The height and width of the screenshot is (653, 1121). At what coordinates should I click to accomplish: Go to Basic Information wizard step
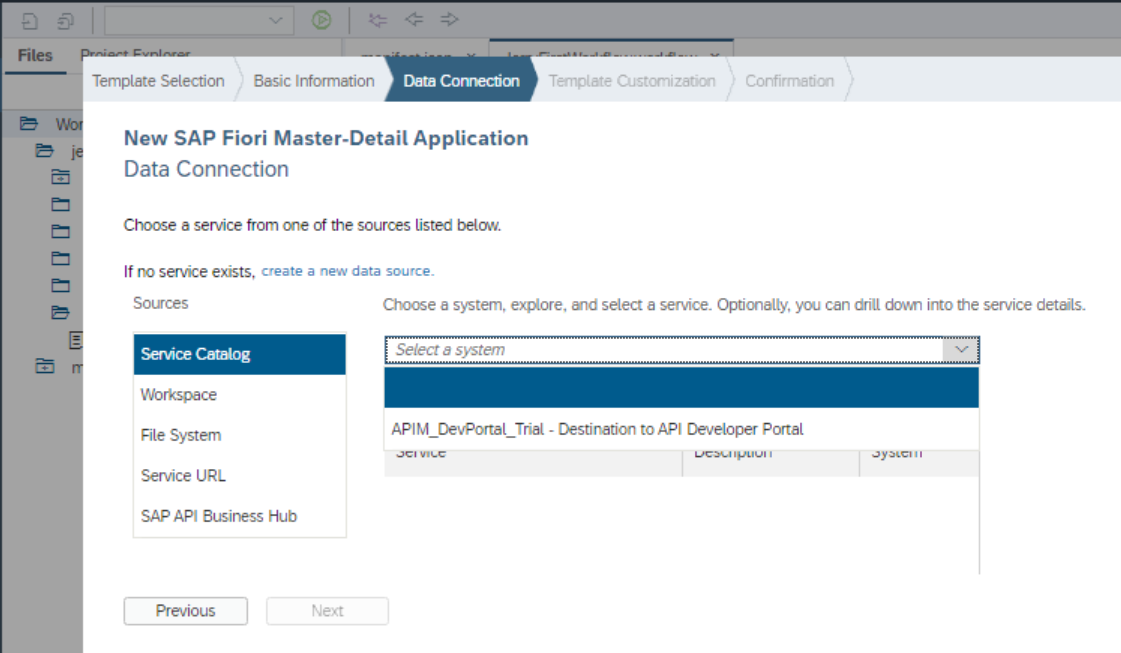point(314,81)
